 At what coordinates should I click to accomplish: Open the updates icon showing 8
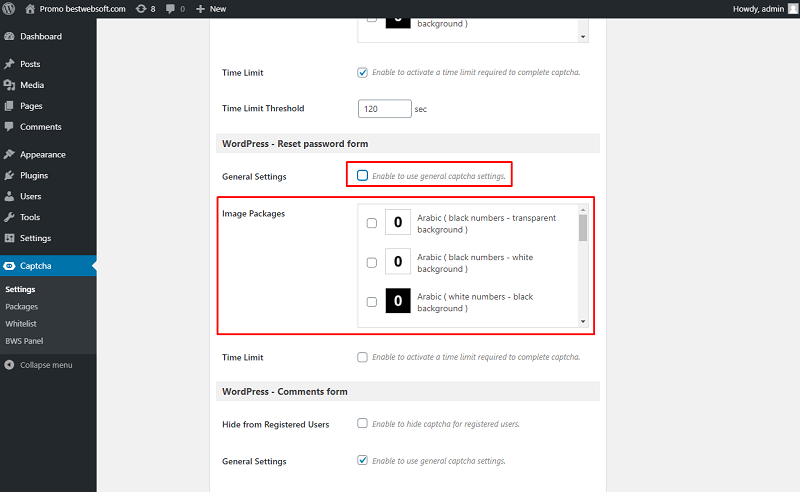point(141,9)
